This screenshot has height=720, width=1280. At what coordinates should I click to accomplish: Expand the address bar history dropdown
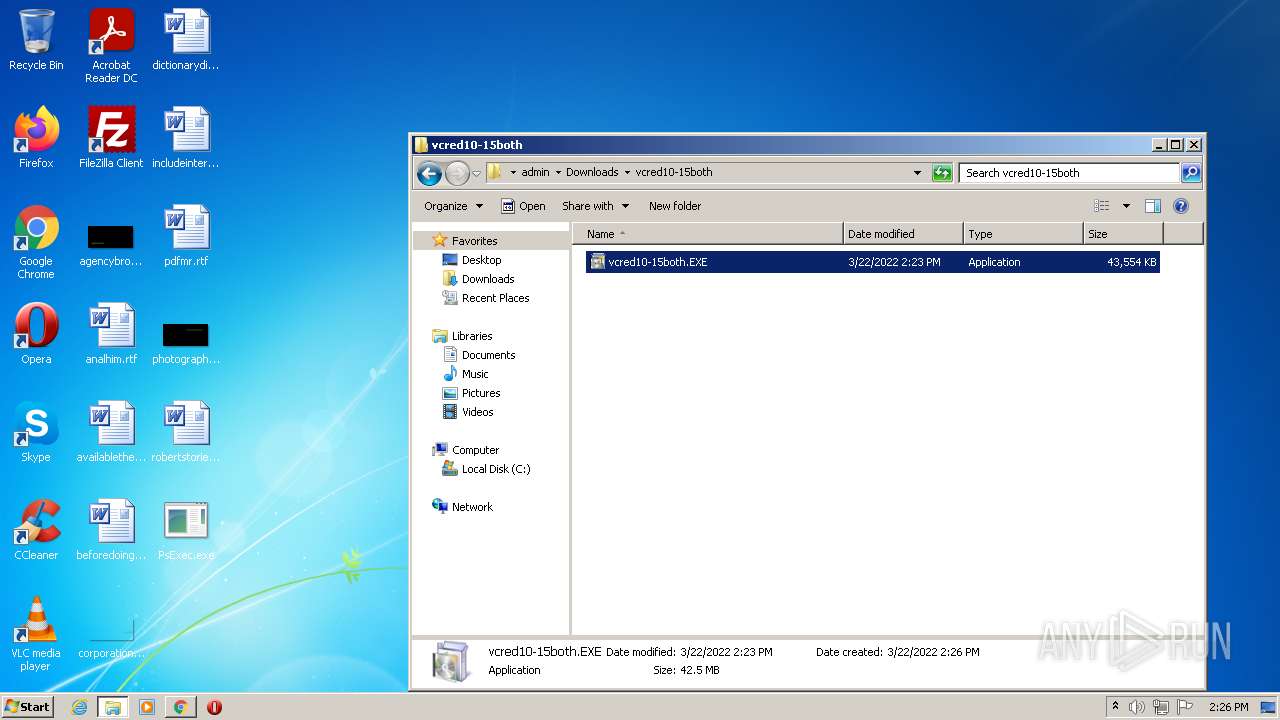pyautogui.click(x=917, y=173)
